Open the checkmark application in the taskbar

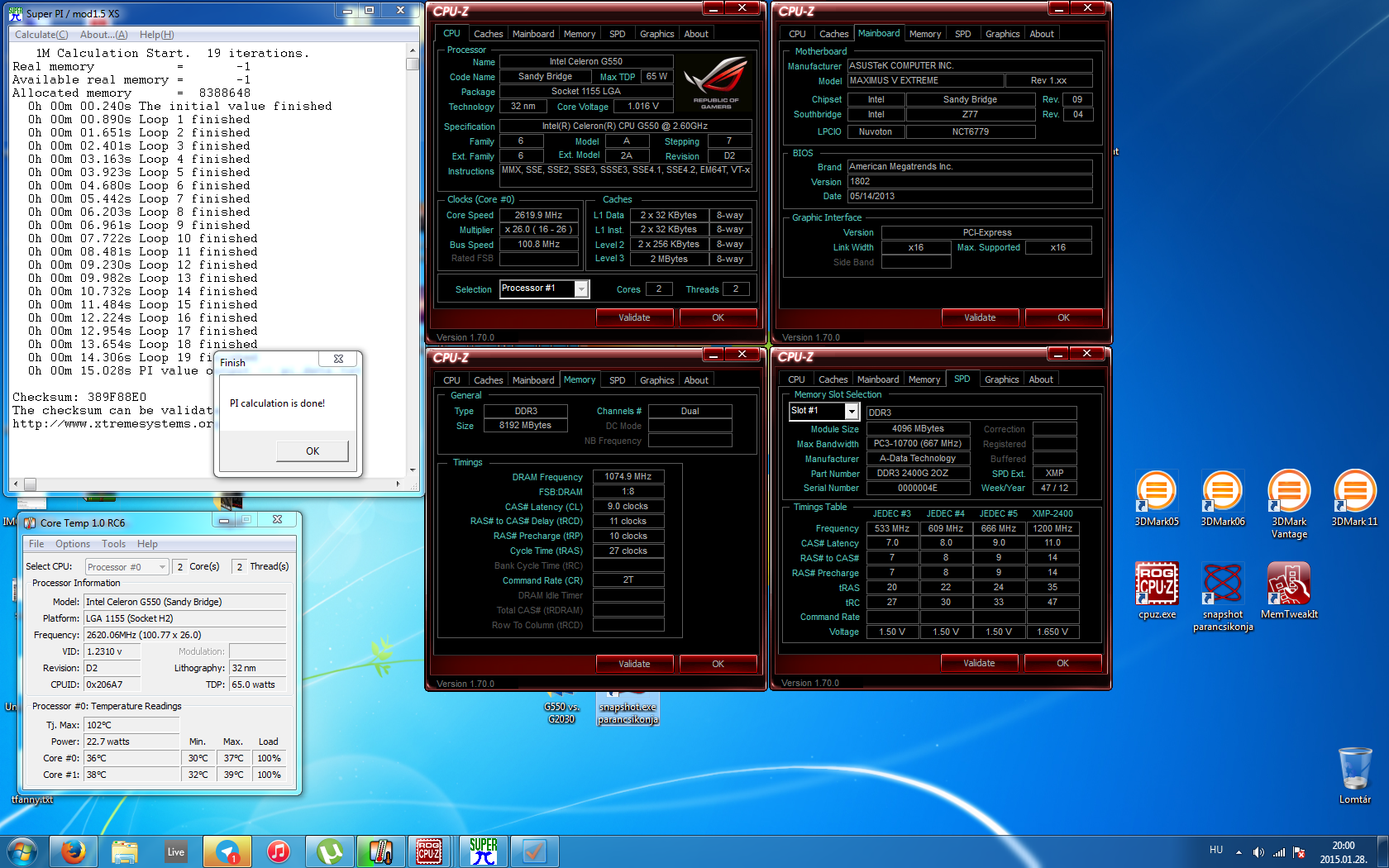coord(534,851)
